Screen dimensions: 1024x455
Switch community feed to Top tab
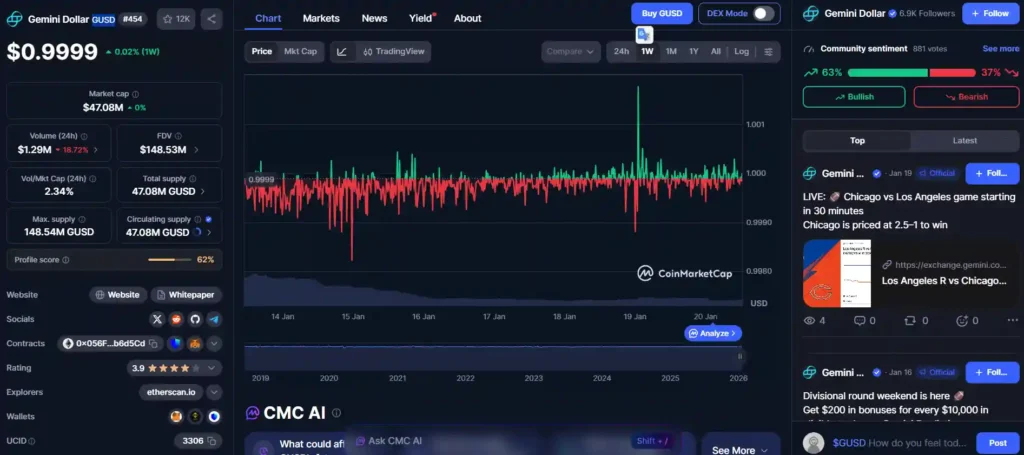click(857, 140)
